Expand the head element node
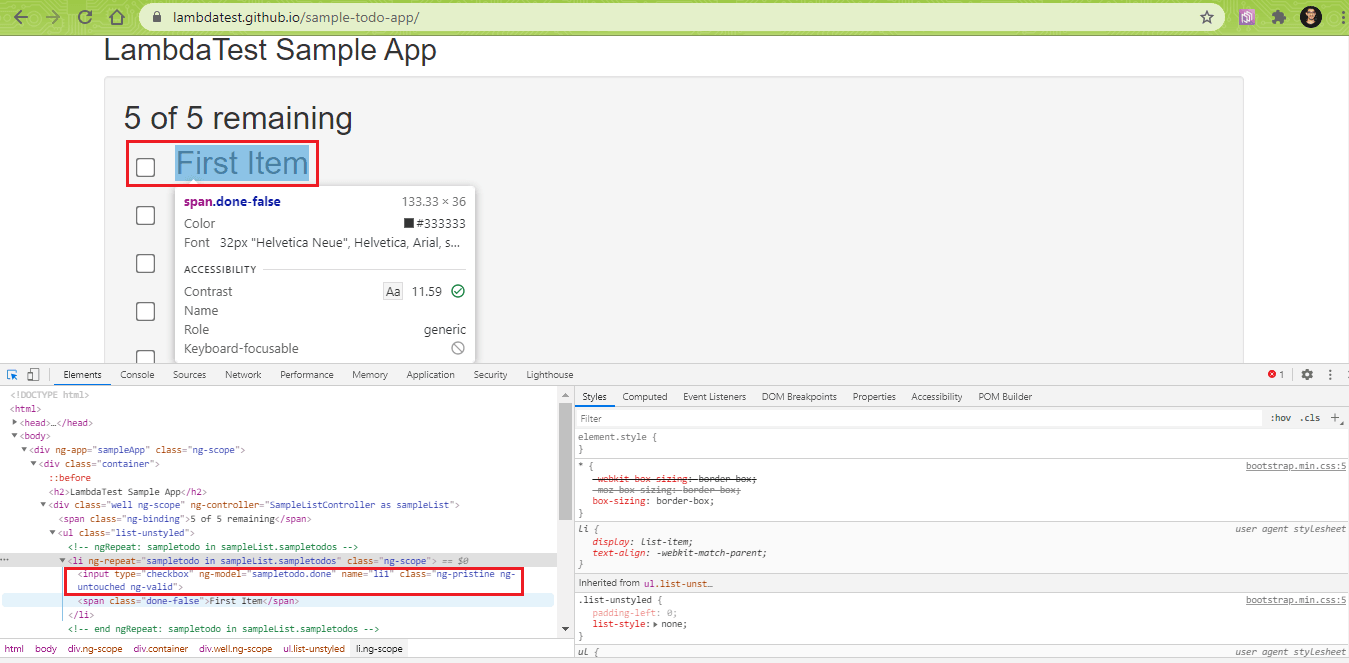This screenshot has width=1349, height=663. [x=15, y=423]
